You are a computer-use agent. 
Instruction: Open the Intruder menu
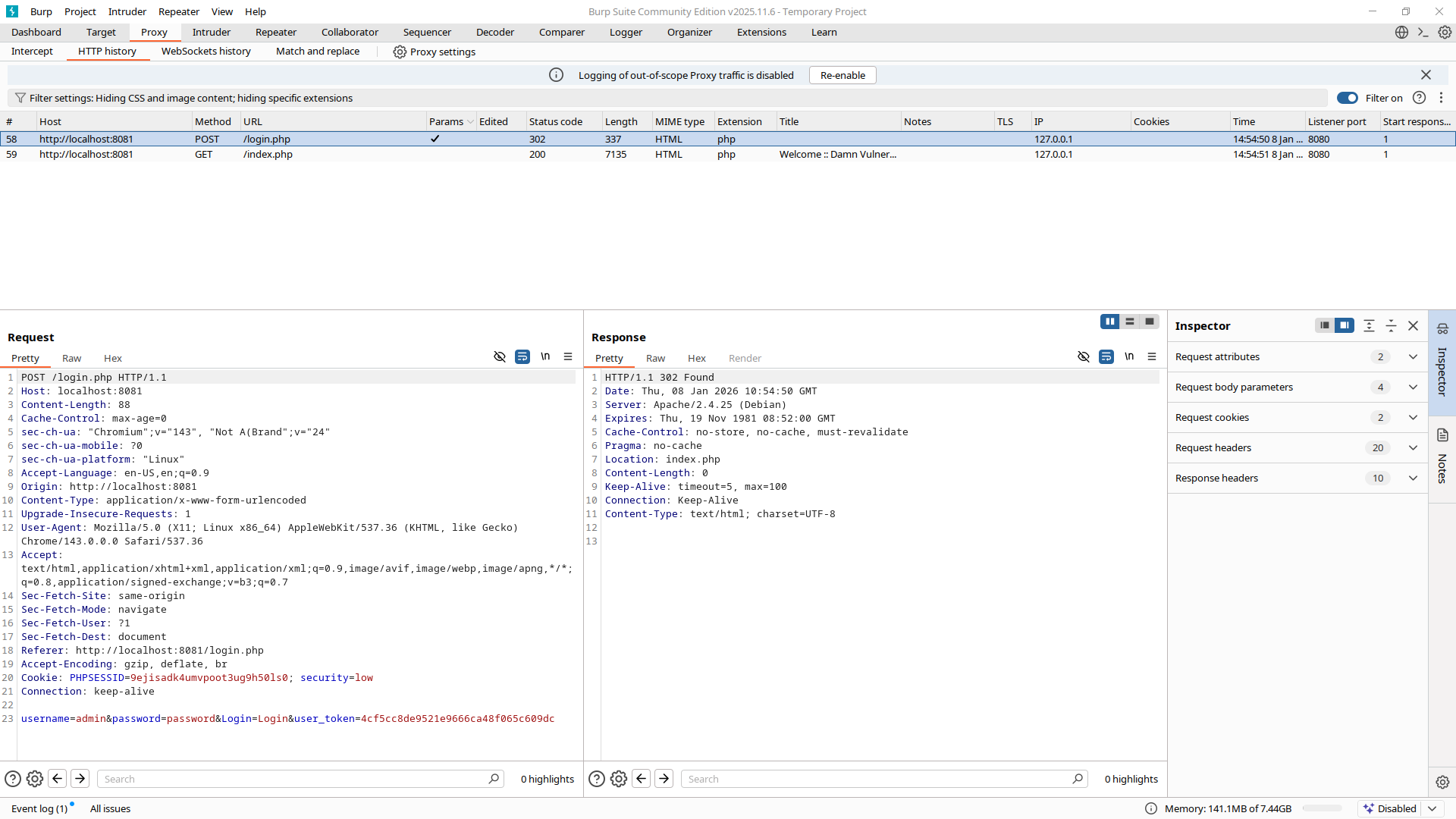[127, 11]
